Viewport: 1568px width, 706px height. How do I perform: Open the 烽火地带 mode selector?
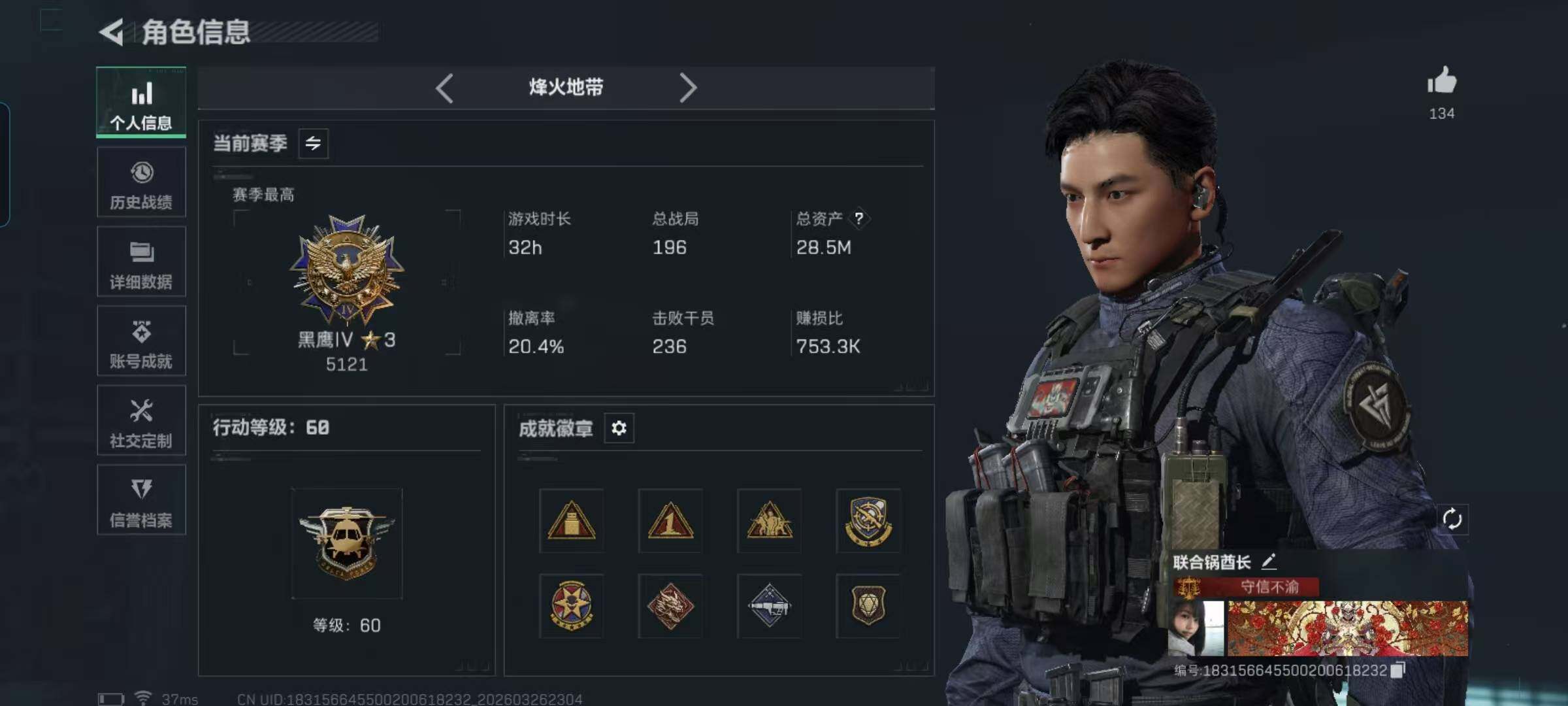pyautogui.click(x=566, y=88)
